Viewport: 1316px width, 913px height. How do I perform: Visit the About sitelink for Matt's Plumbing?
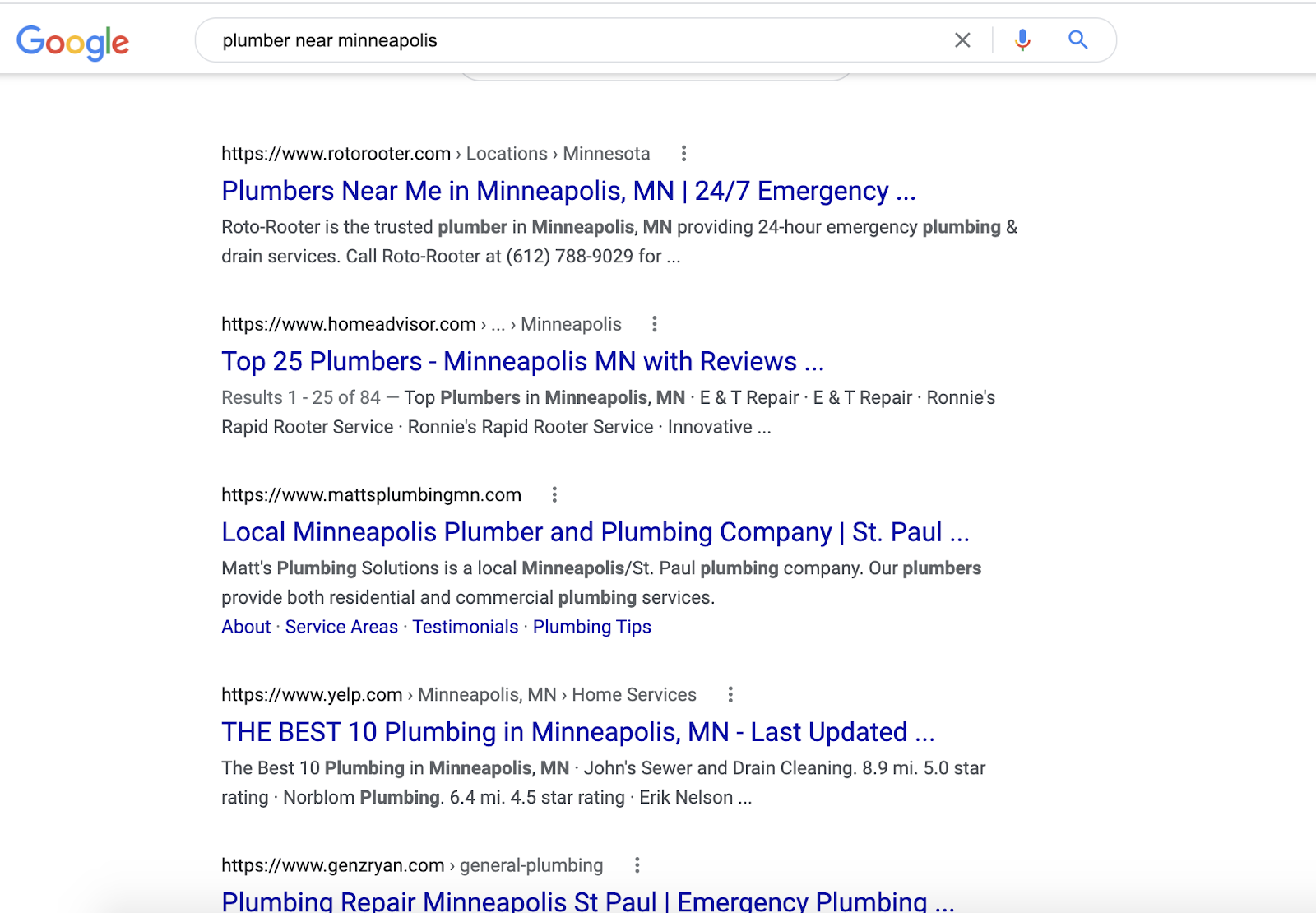246,627
